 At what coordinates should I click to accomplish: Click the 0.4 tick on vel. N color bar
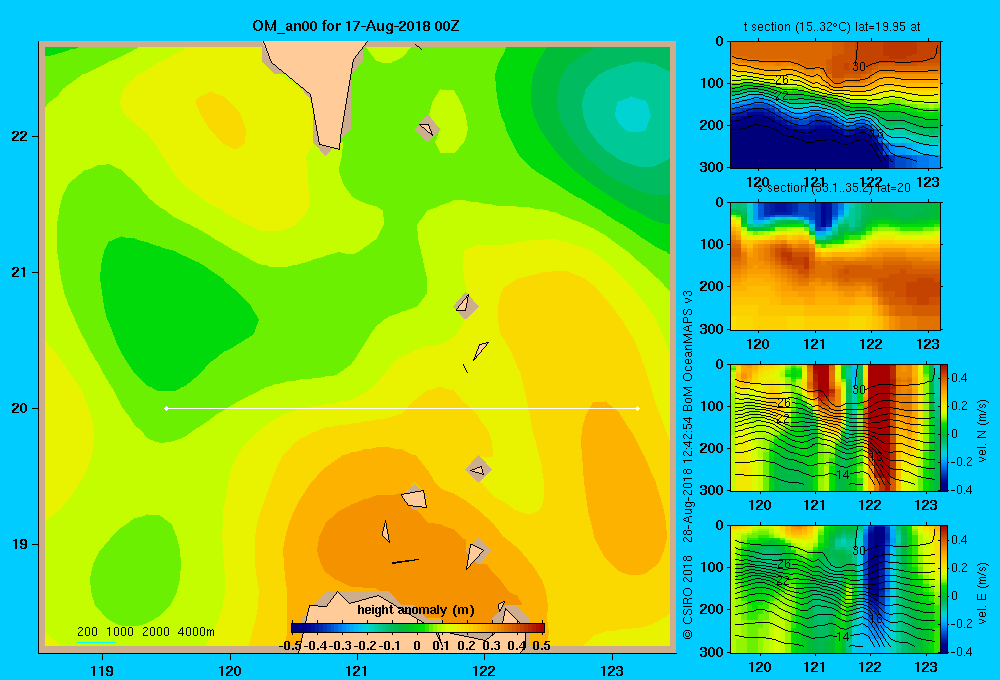tap(959, 378)
